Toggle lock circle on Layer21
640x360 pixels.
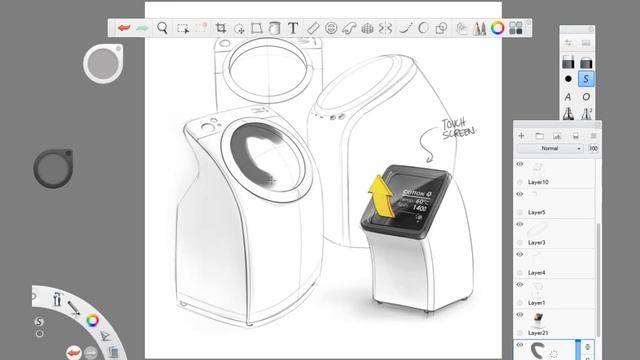520,333
